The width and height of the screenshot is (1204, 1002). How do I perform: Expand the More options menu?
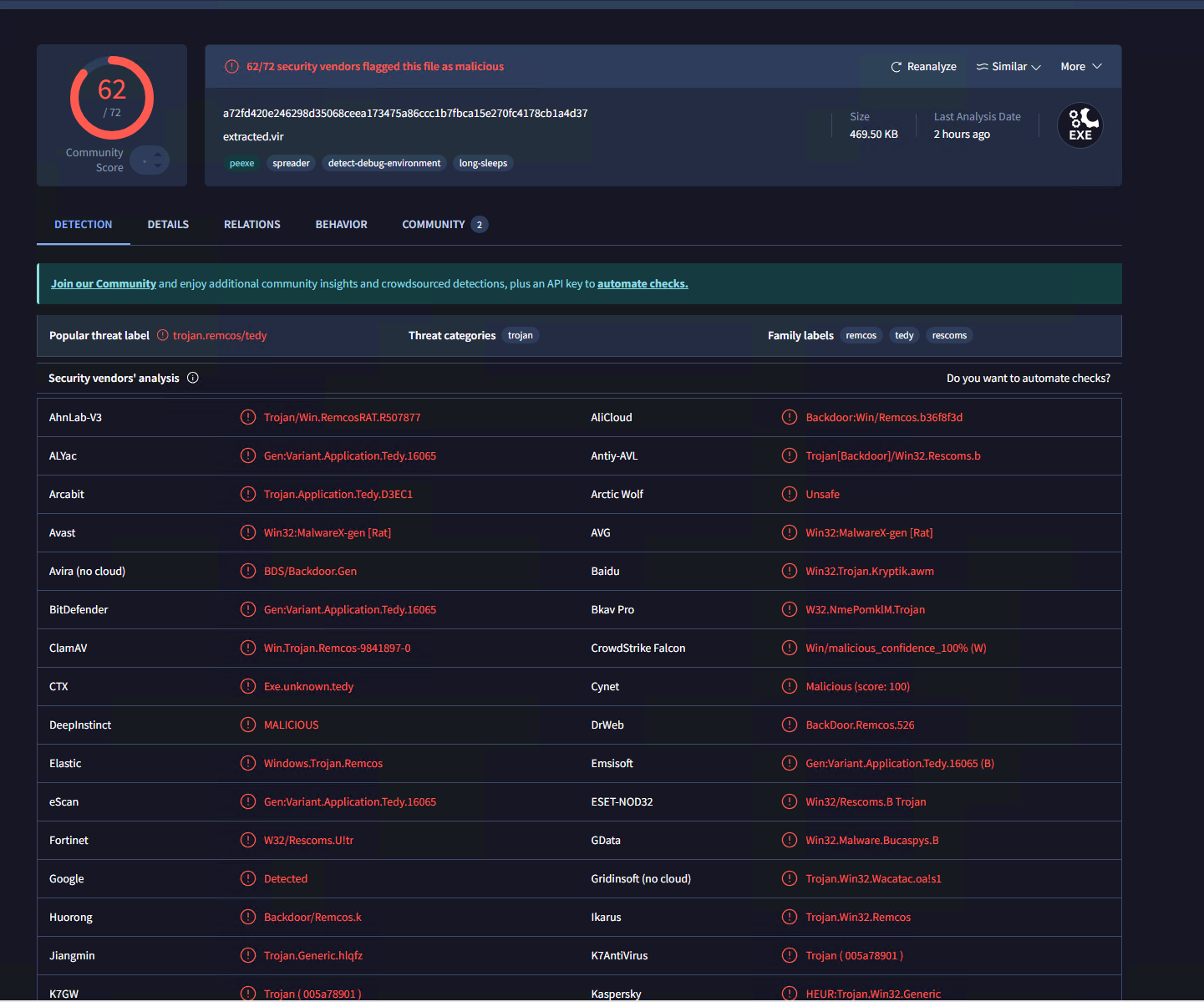click(1081, 67)
